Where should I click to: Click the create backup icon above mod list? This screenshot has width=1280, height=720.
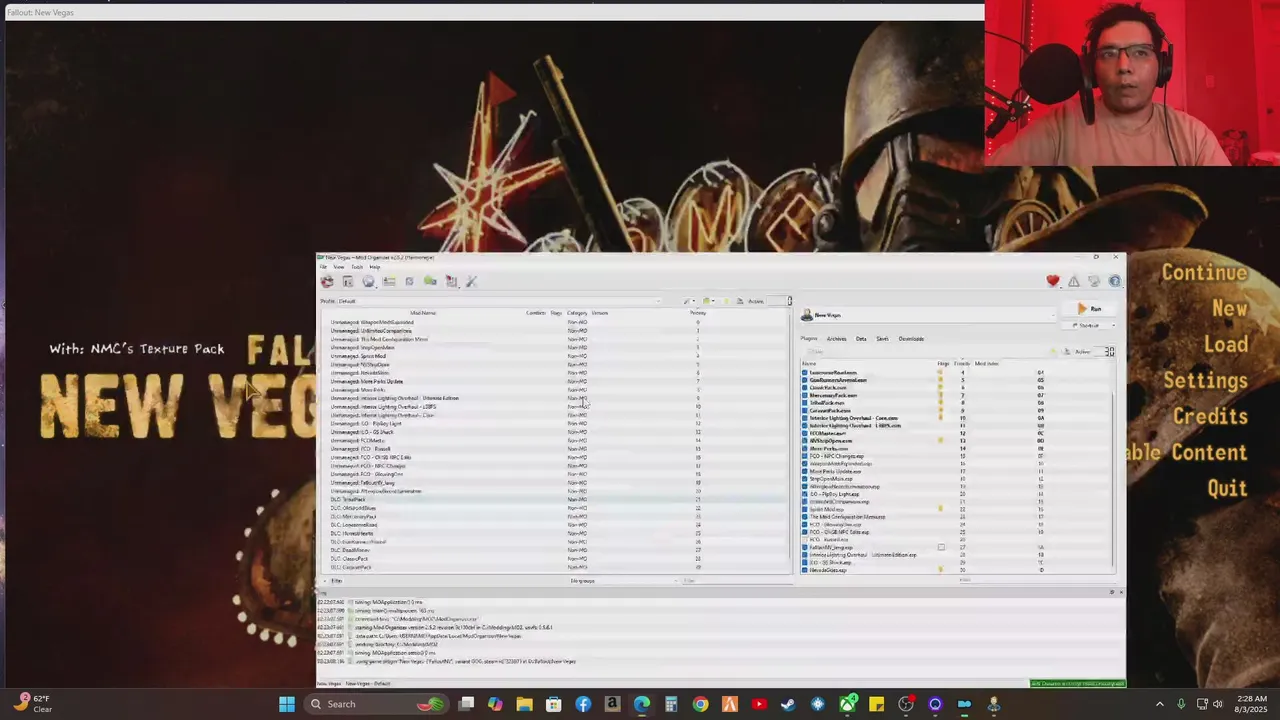(740, 301)
